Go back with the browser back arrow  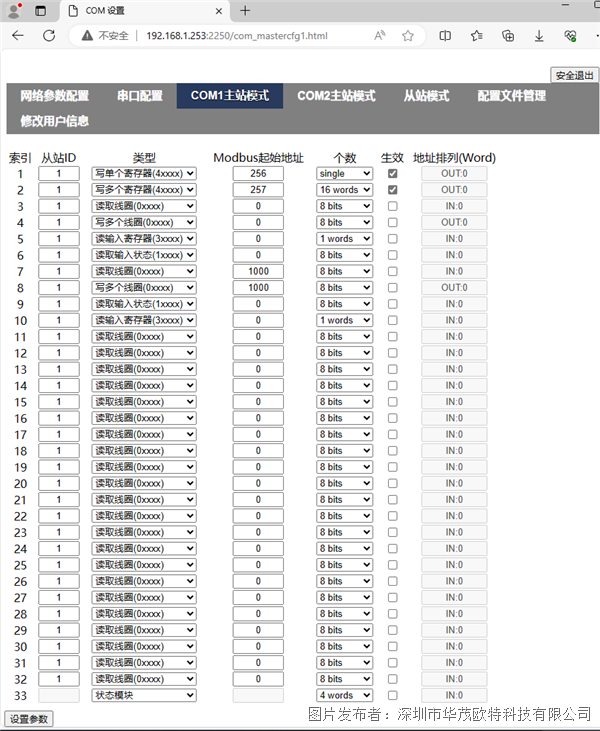[x=18, y=36]
